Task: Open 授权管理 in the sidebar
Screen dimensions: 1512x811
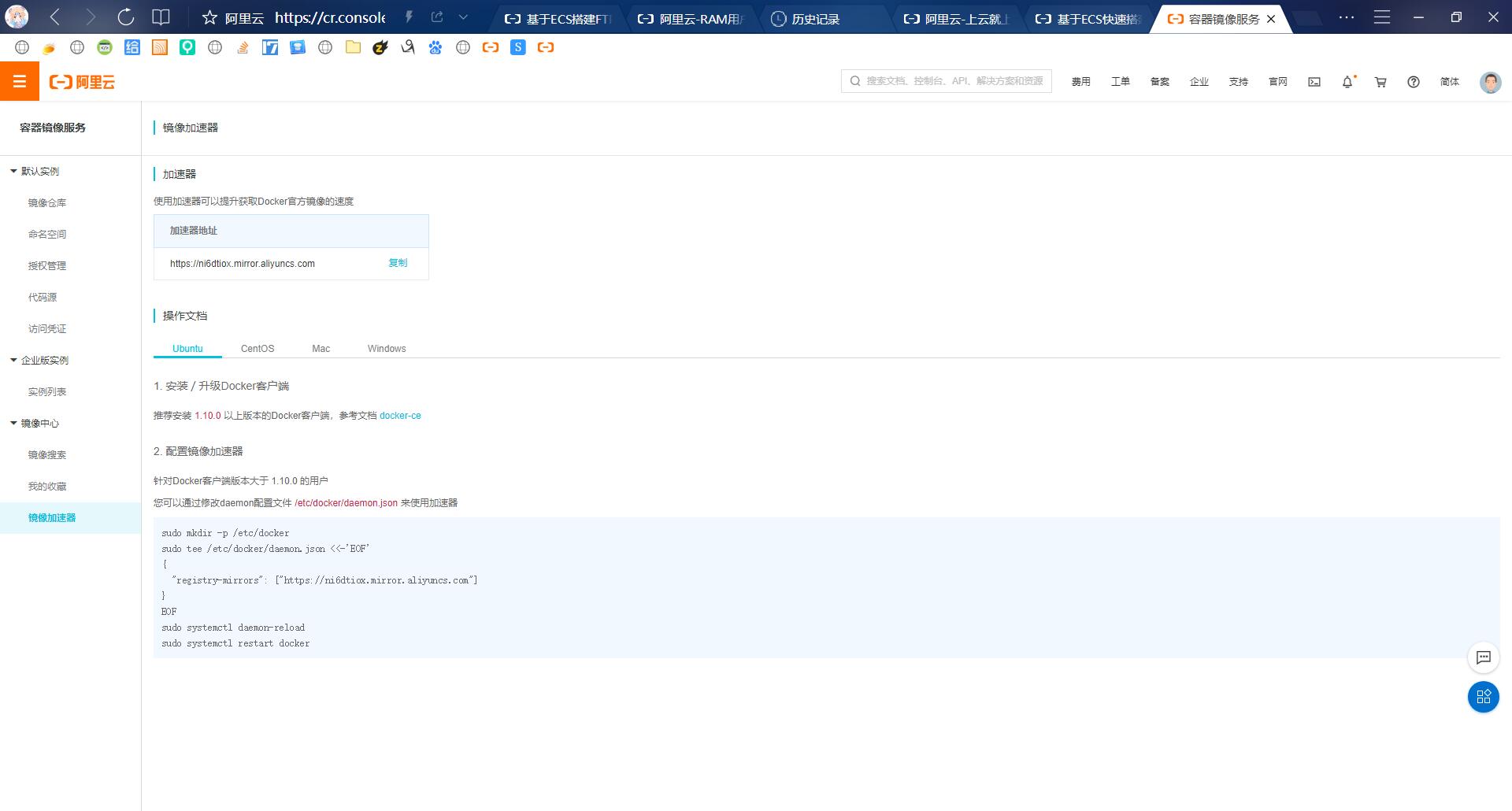Action: click(47, 265)
